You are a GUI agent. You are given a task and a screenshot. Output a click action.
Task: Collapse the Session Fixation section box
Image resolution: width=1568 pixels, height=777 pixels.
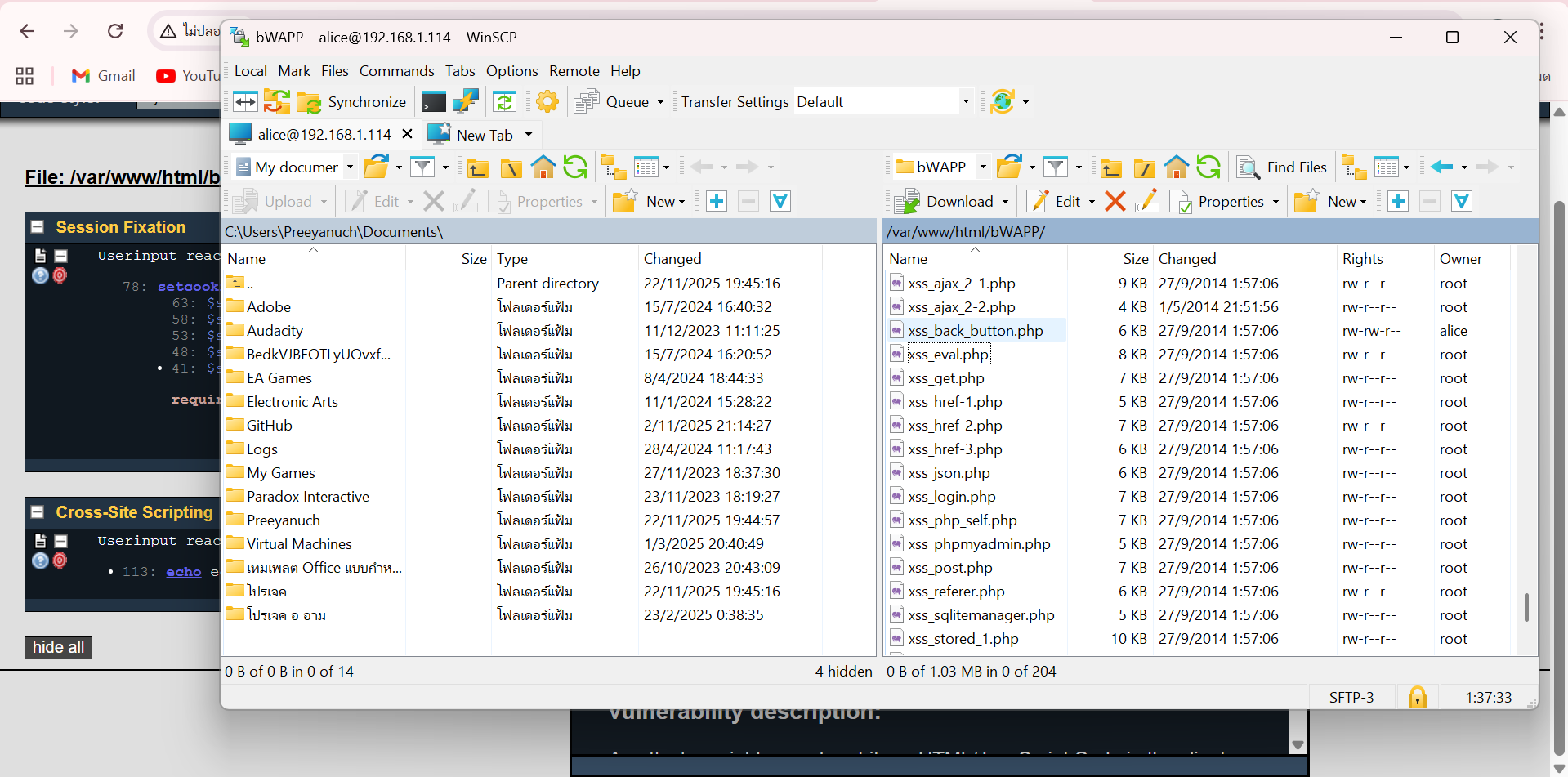[38, 227]
